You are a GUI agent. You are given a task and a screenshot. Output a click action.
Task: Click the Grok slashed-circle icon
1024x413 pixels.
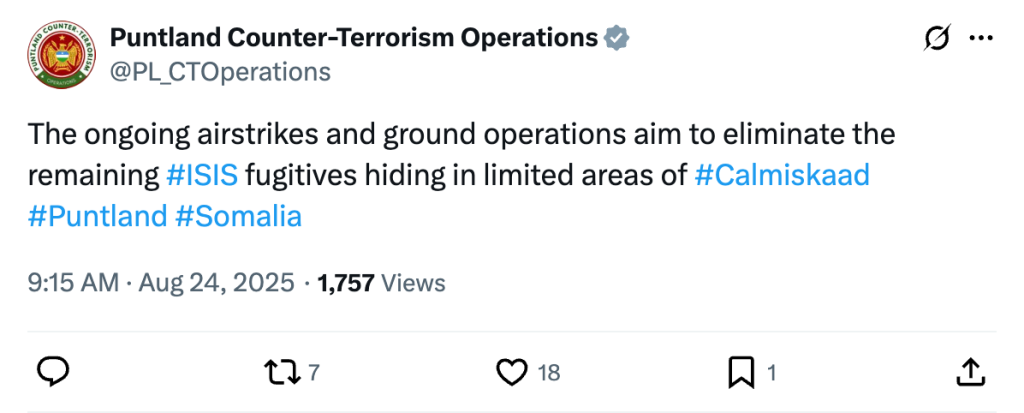(x=937, y=38)
